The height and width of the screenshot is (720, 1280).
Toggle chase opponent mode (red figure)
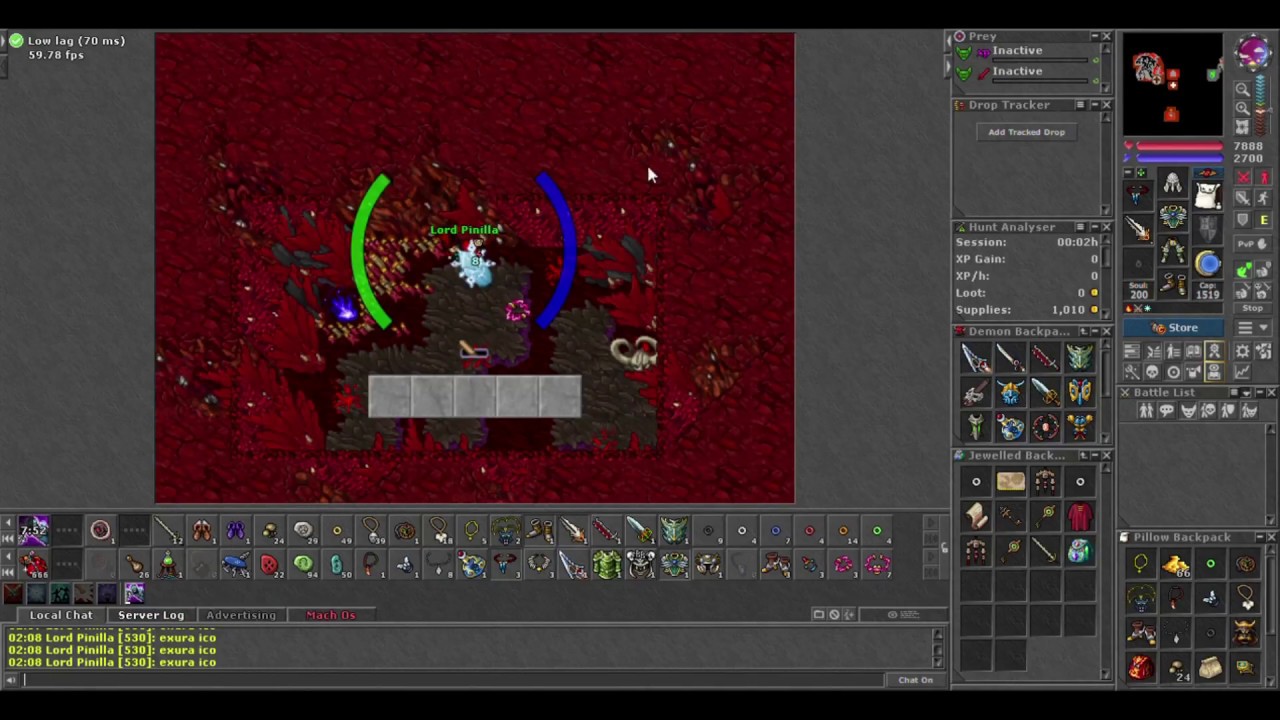pyautogui.click(x=1264, y=176)
